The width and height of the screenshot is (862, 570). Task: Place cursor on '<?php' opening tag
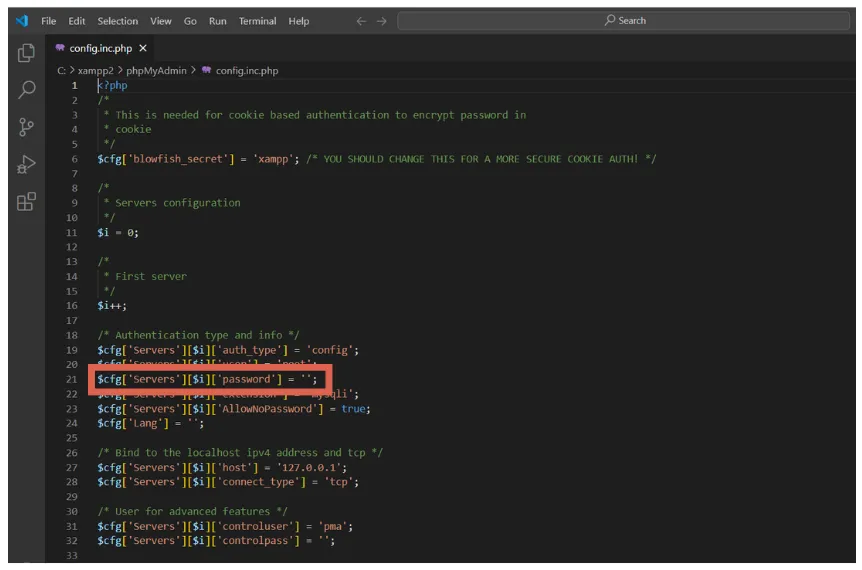[x=113, y=85]
